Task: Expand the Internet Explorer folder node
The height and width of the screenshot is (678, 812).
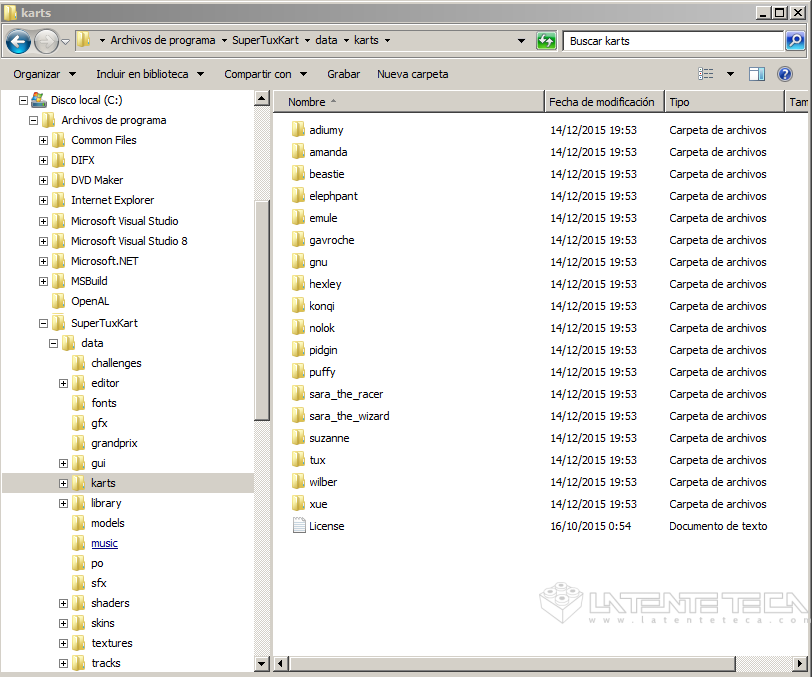Action: [x=44, y=200]
